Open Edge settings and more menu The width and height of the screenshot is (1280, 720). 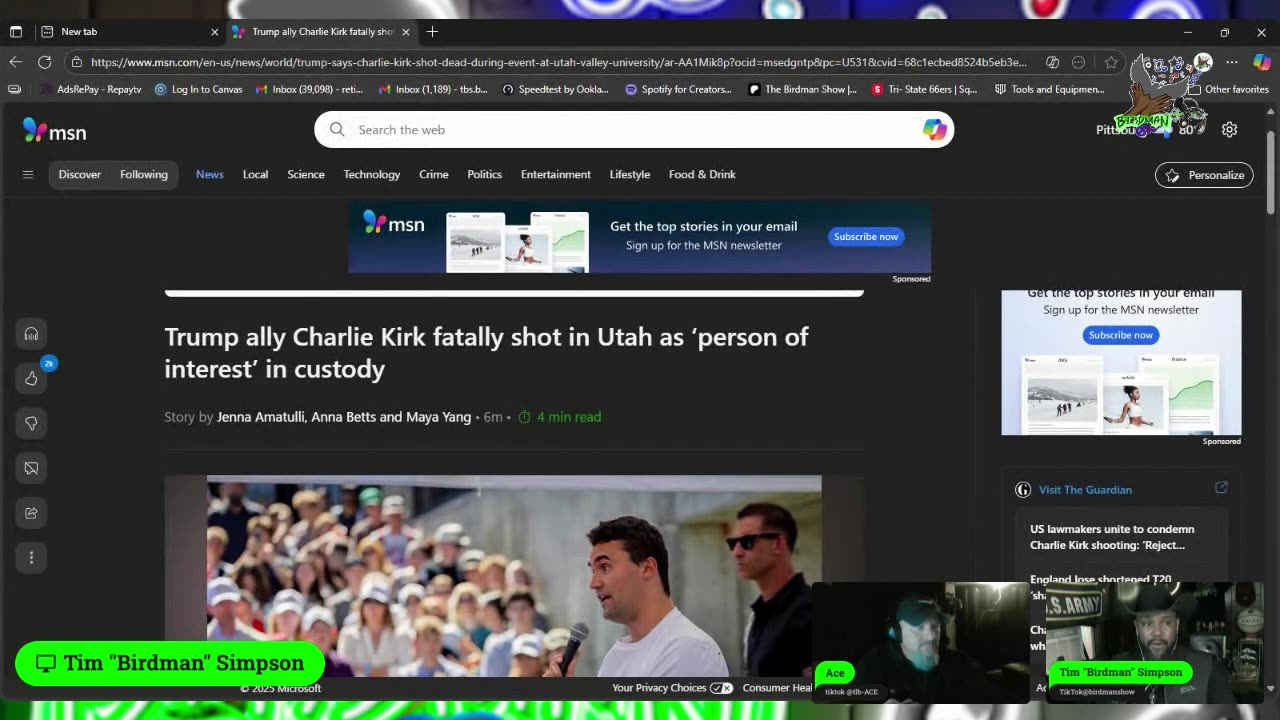point(1232,62)
